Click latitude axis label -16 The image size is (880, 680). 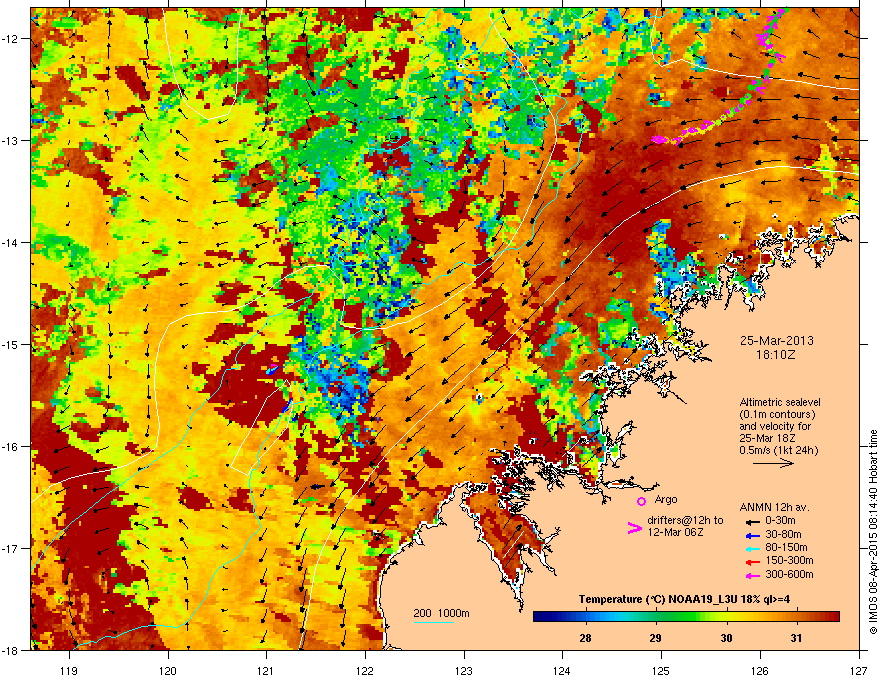10,447
